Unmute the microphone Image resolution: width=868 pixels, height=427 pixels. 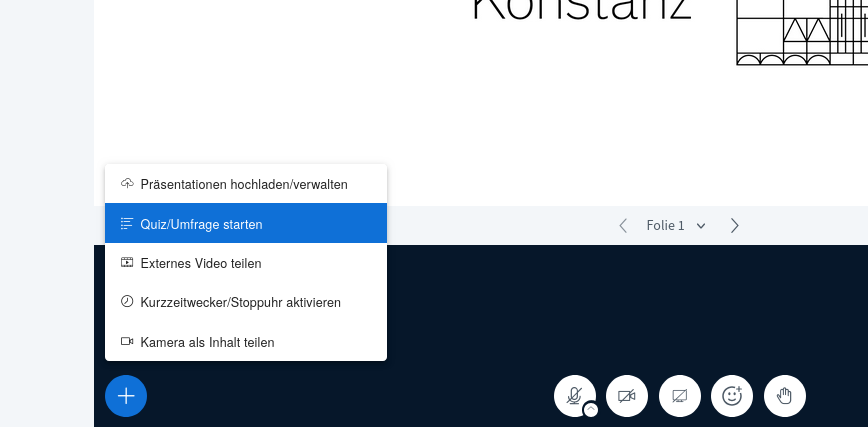point(573,394)
